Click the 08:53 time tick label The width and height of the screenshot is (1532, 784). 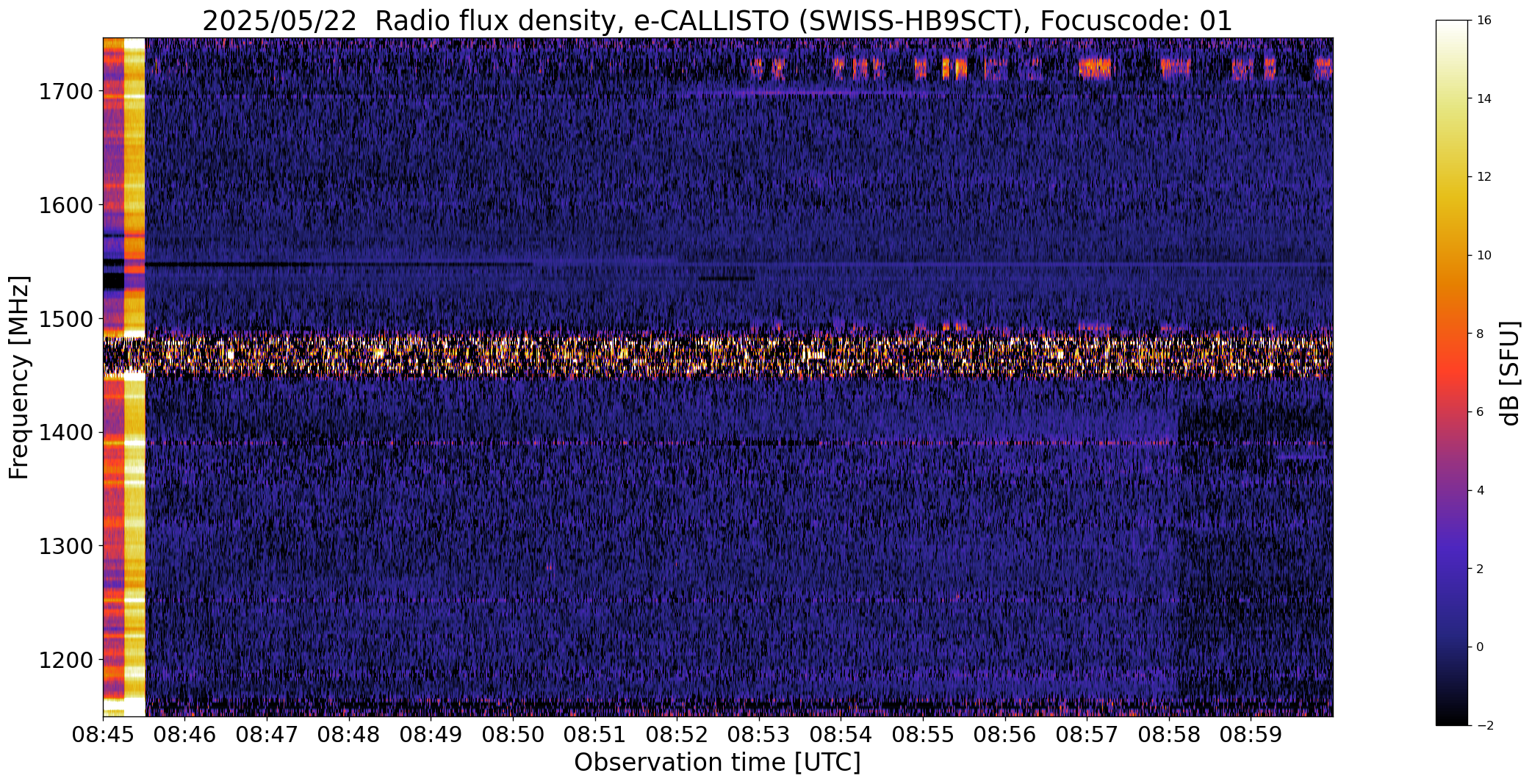[x=759, y=735]
